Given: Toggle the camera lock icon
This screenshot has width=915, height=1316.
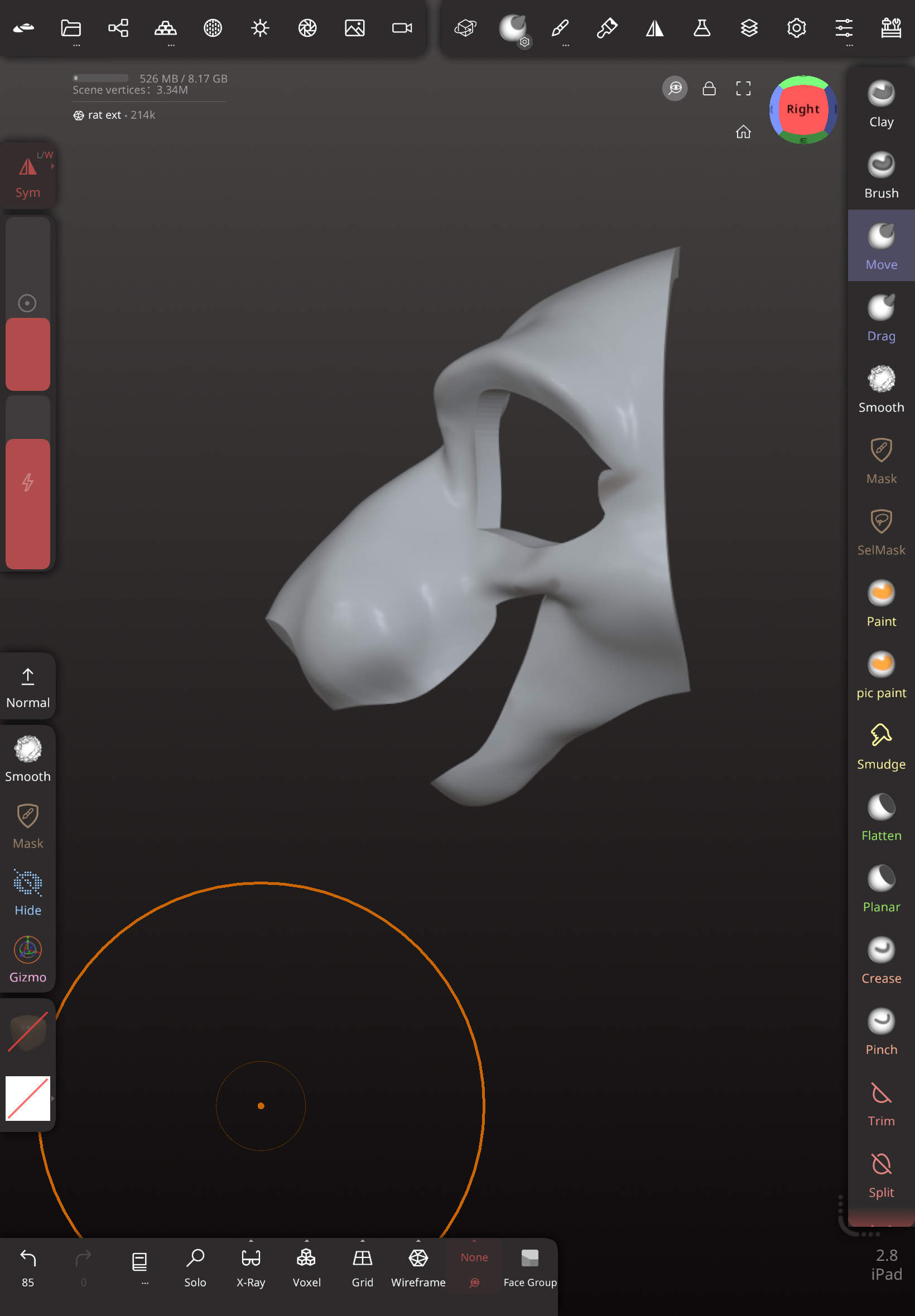Looking at the screenshot, I should coord(709,88).
